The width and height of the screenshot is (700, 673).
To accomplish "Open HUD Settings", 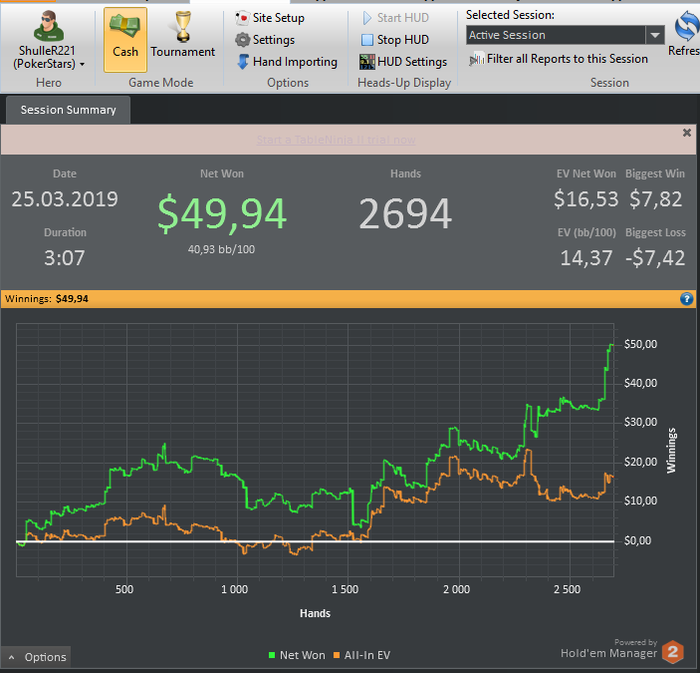I will pyautogui.click(x=403, y=62).
